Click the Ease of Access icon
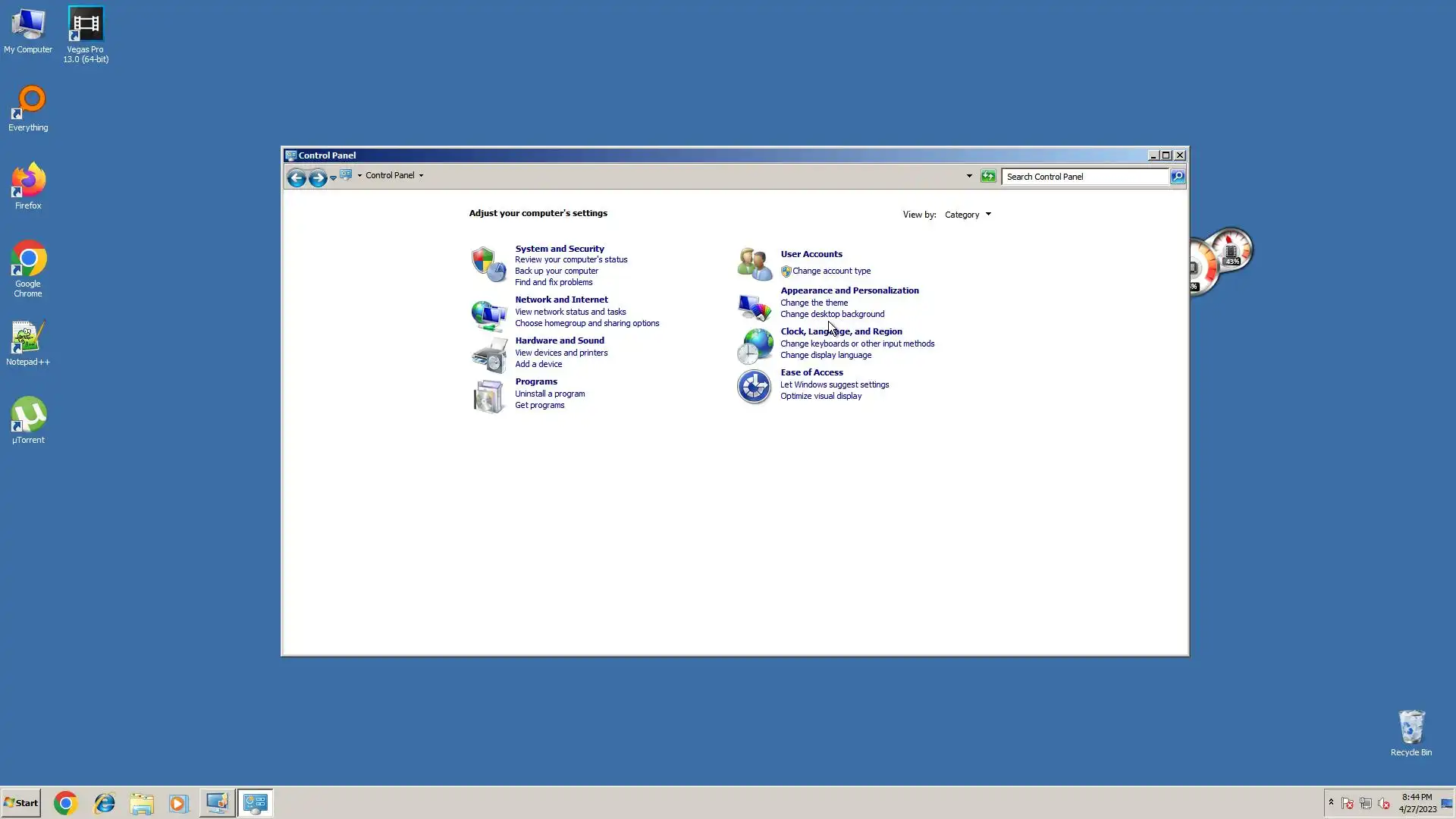This screenshot has width=1456, height=819. (x=754, y=387)
